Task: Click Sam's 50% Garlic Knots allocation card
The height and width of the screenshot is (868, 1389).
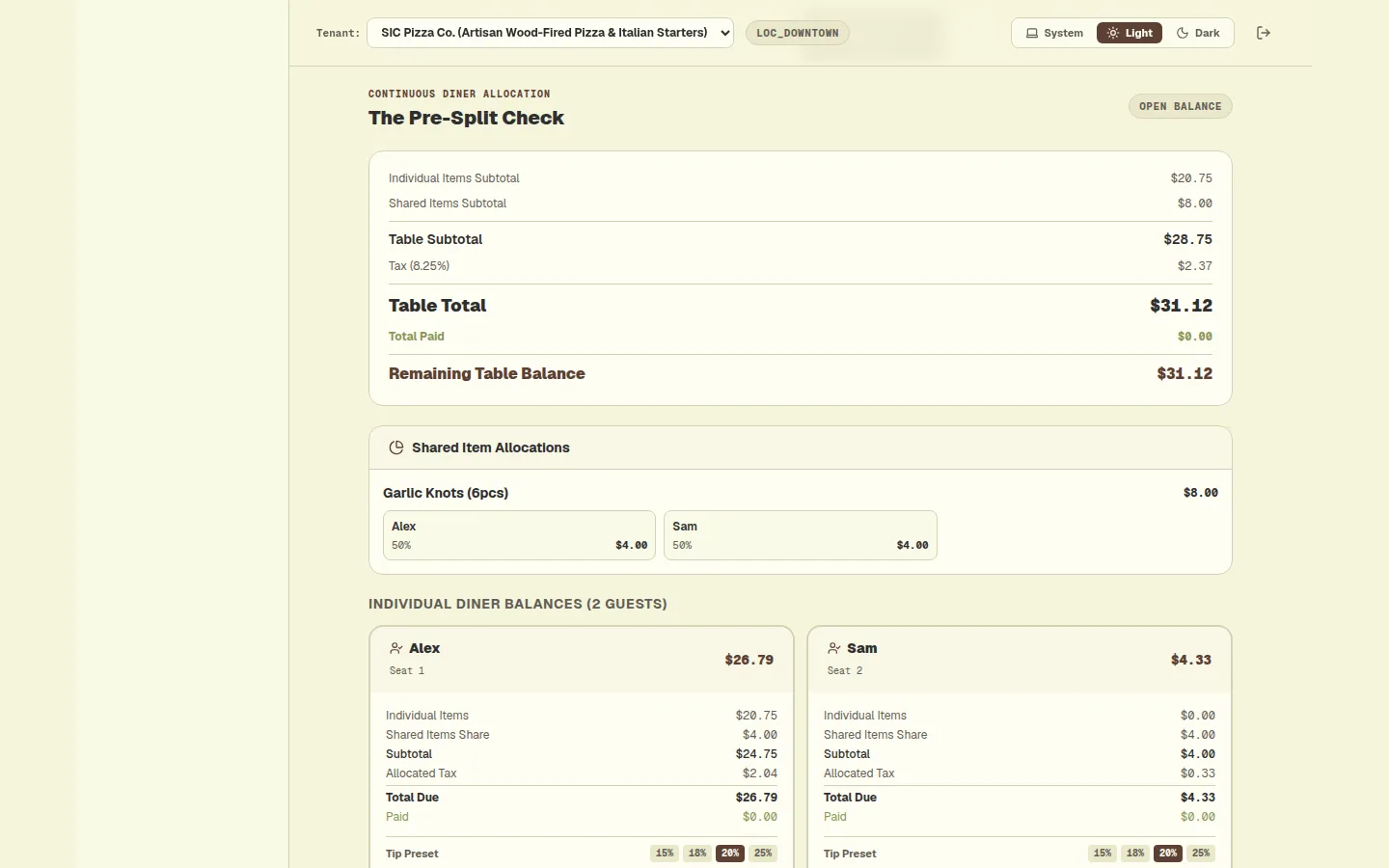Action: click(x=801, y=535)
